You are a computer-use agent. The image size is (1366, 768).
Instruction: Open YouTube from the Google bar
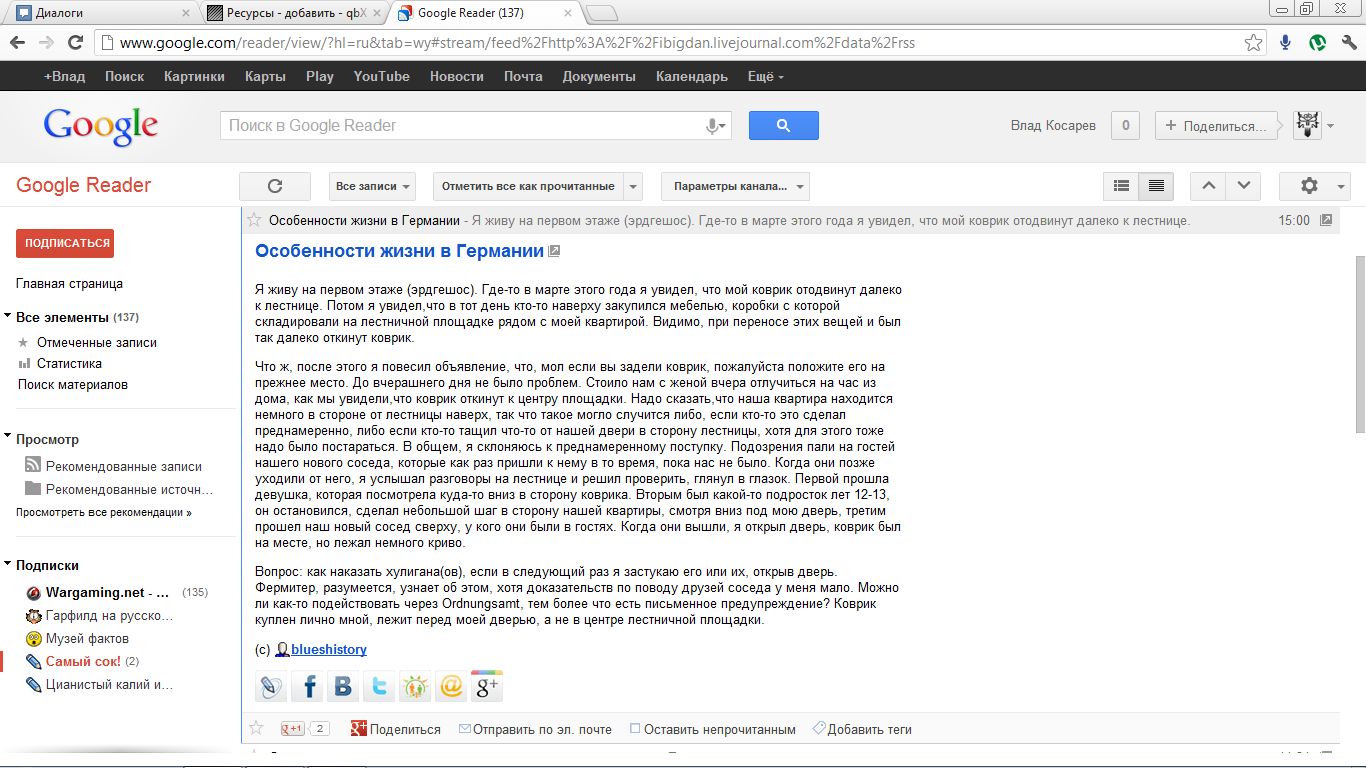381,76
